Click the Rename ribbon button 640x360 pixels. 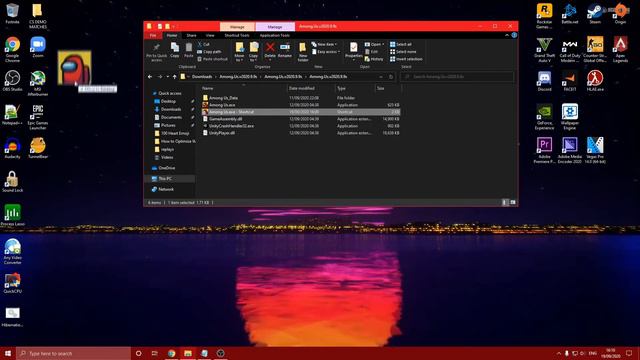point(285,50)
